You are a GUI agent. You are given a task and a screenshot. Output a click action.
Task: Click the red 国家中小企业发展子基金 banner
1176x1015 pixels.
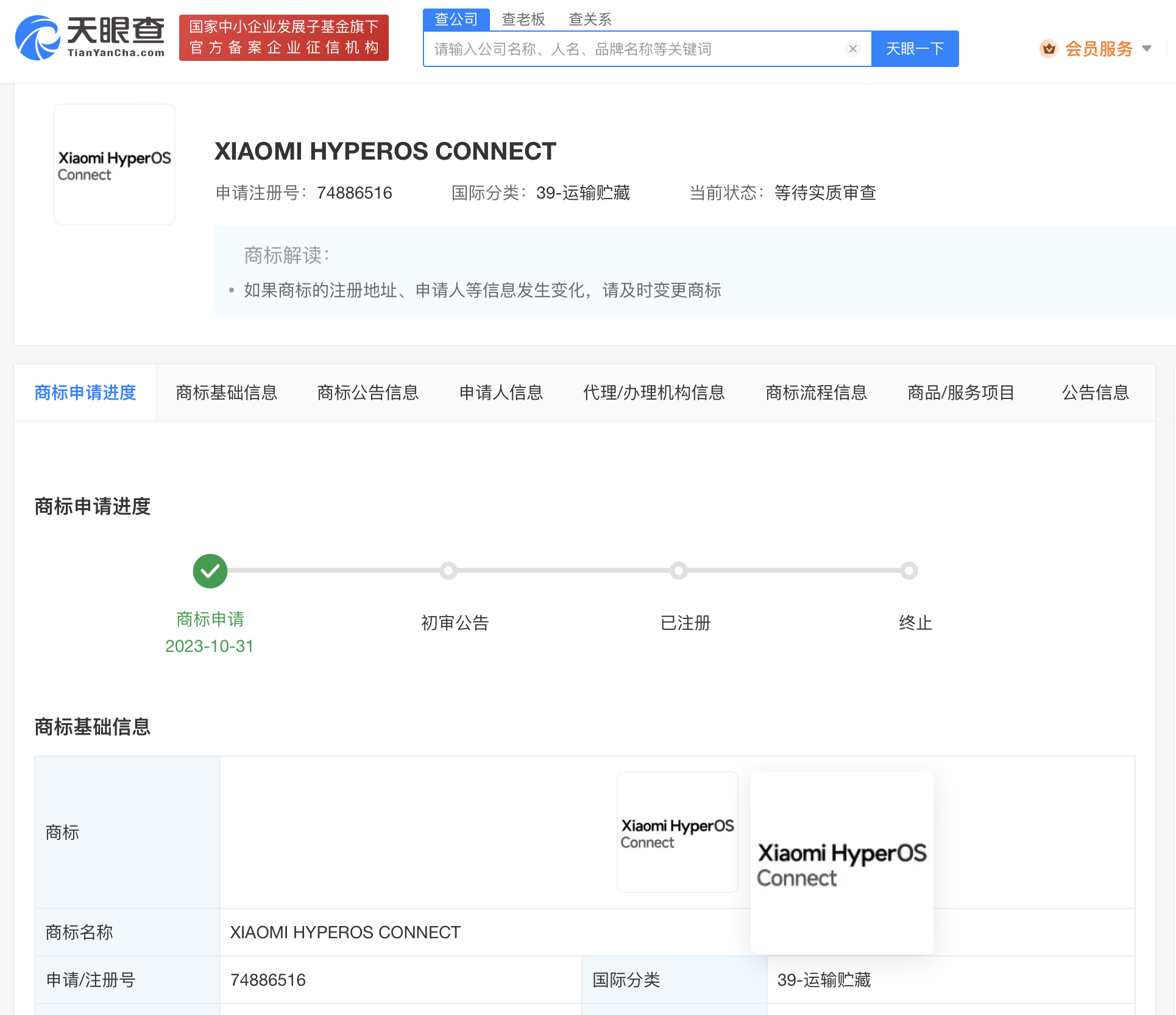point(284,38)
